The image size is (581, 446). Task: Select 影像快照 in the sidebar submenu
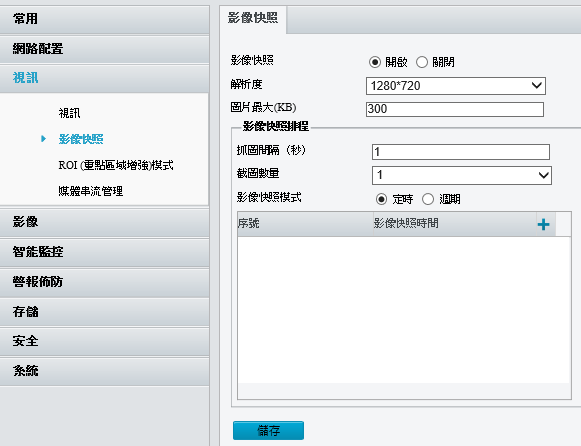point(81,139)
